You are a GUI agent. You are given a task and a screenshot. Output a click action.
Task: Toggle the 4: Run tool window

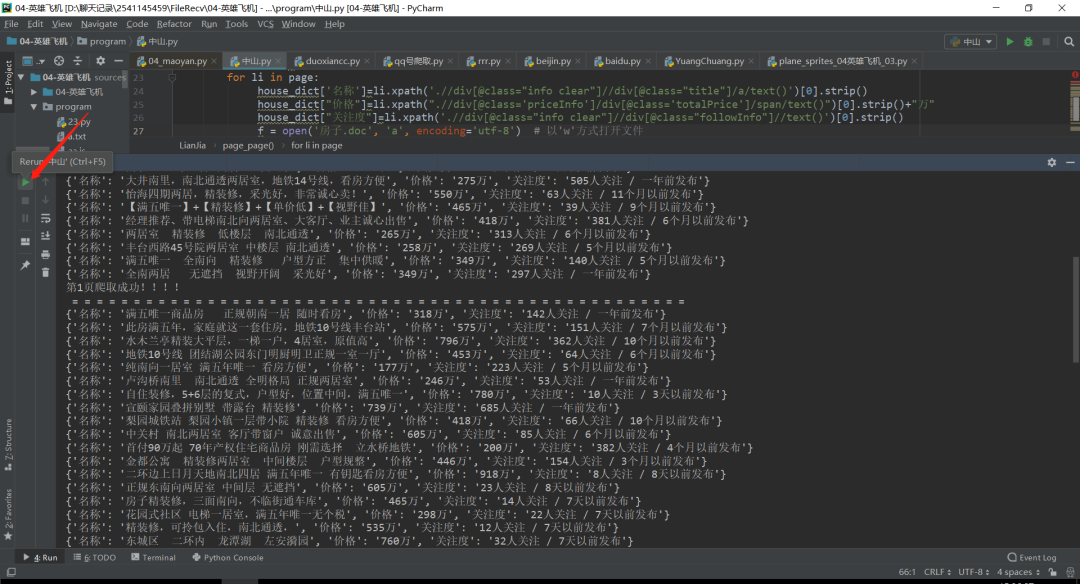tap(41, 558)
